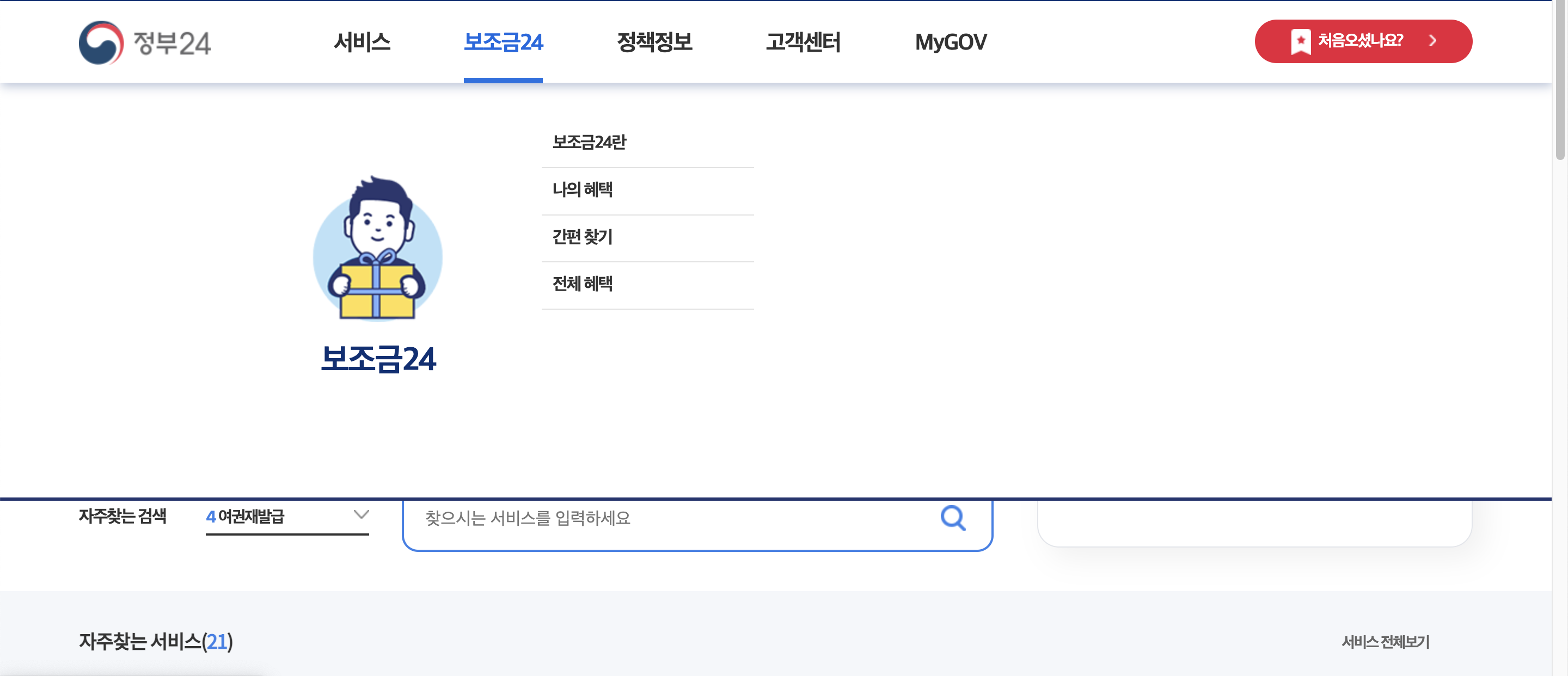
Task: Open the 보조금24 top menu
Action: point(503,42)
